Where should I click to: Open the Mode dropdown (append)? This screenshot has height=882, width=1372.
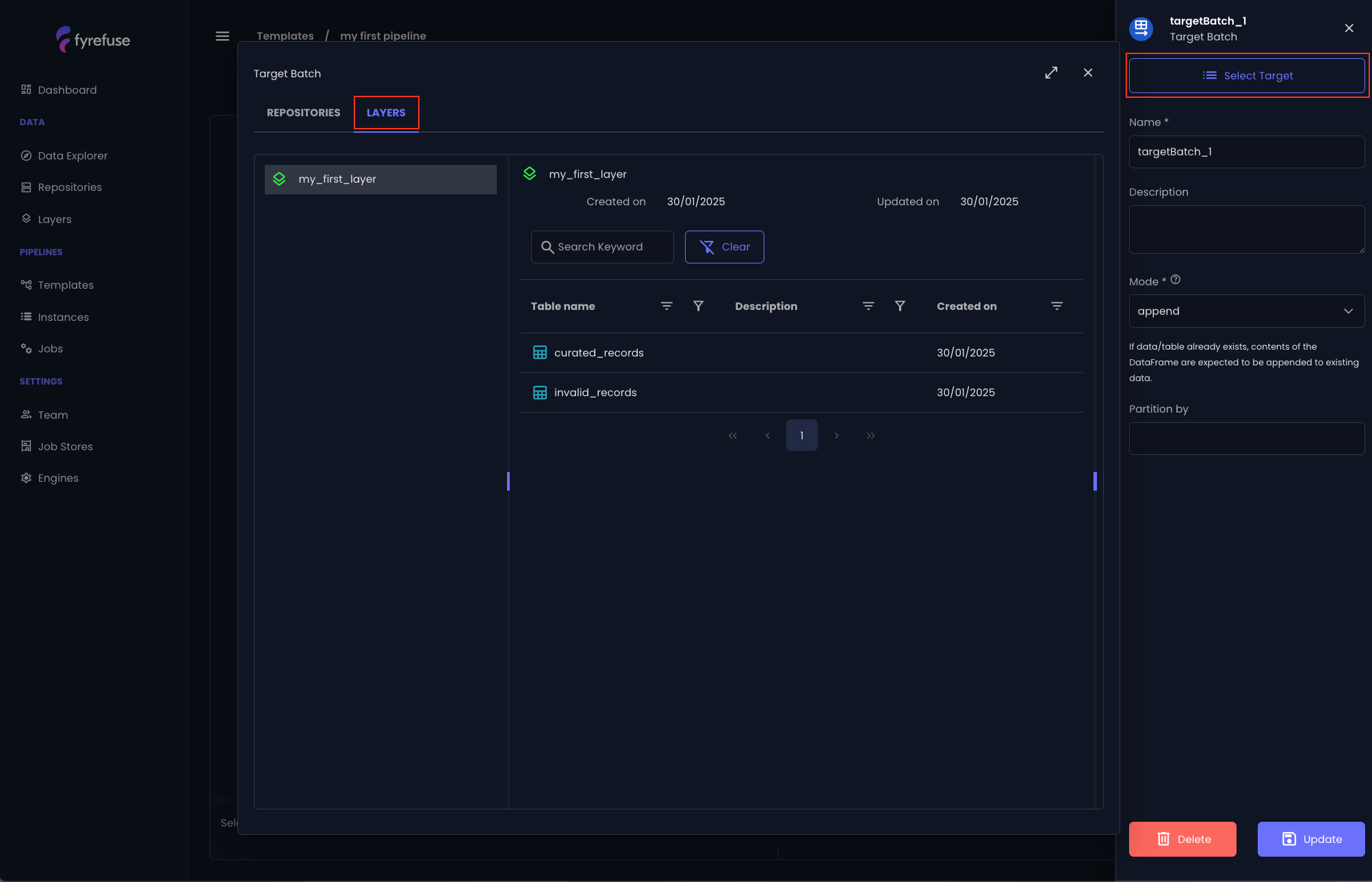click(1247, 311)
